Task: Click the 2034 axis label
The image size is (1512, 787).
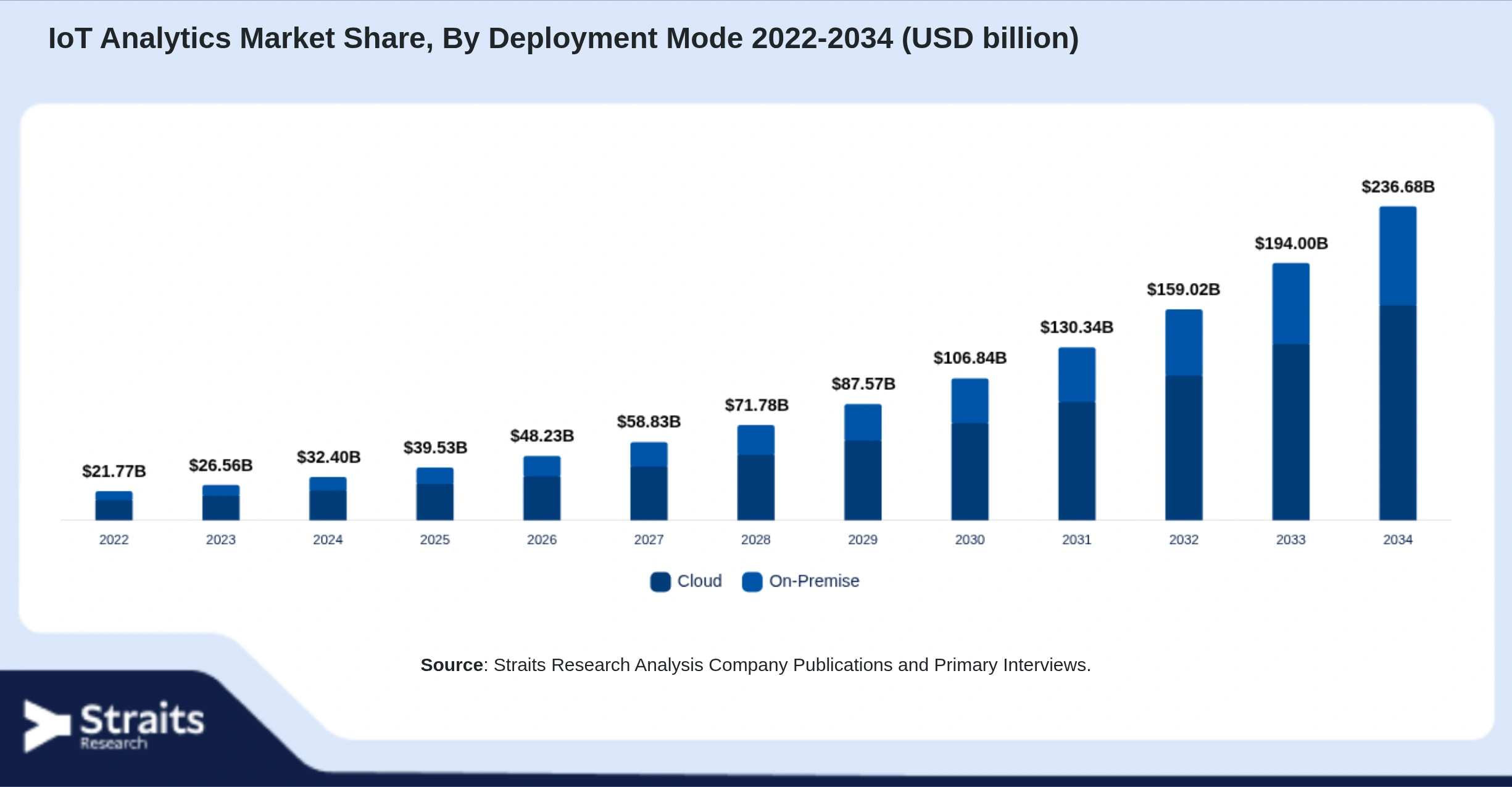Action: [x=1398, y=540]
